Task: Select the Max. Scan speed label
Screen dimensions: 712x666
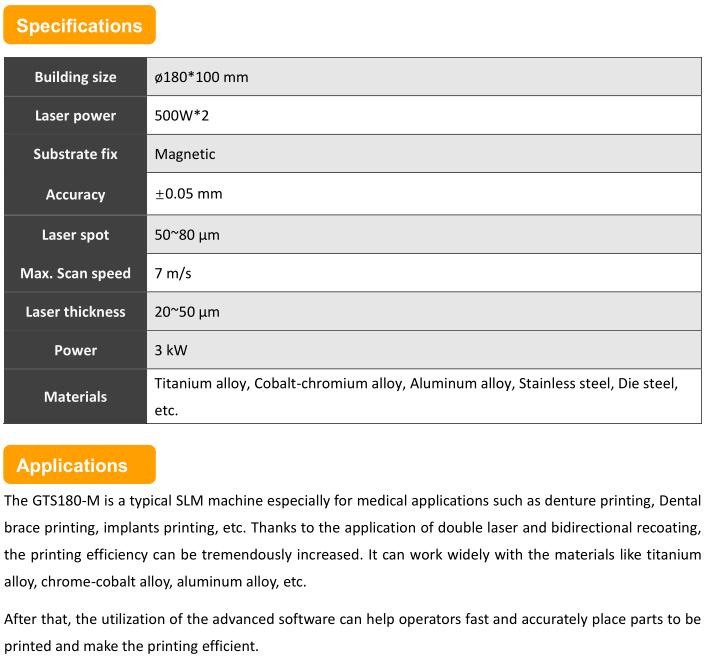Action: [x=75, y=273]
